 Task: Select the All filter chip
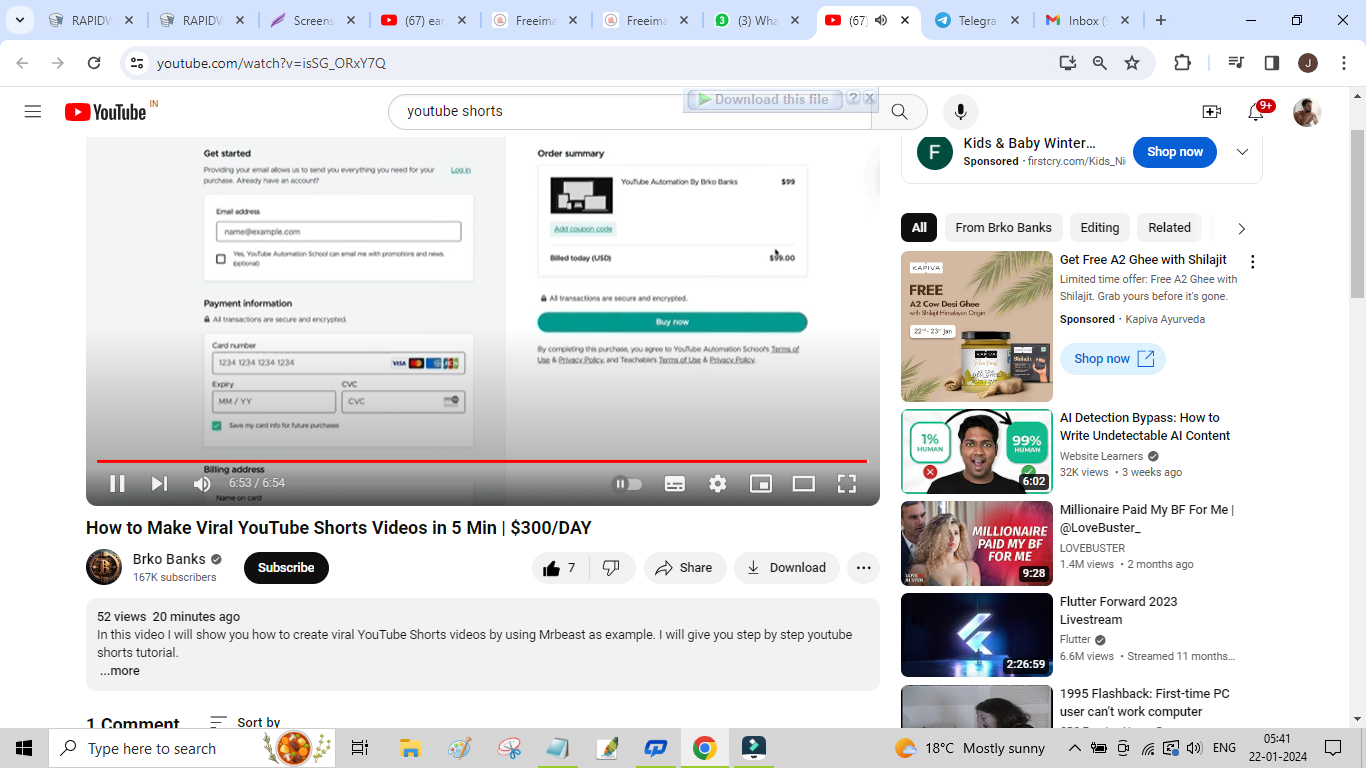click(919, 228)
